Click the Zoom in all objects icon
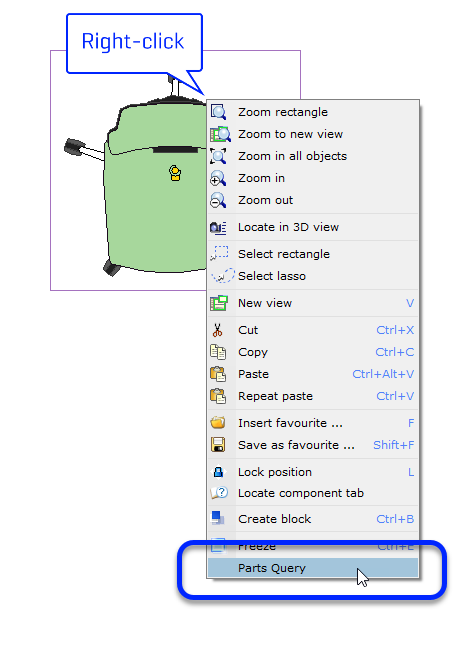475x648 pixels. point(218,156)
